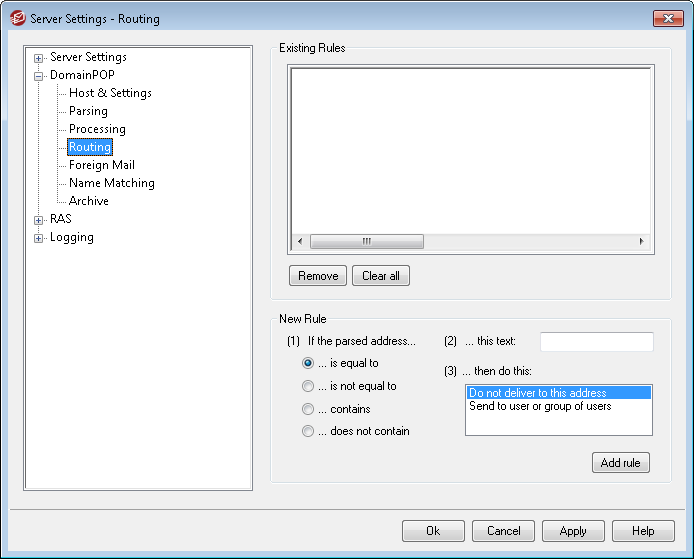The image size is (694, 559).
Task: Open the Name Matching page
Action: 111,183
